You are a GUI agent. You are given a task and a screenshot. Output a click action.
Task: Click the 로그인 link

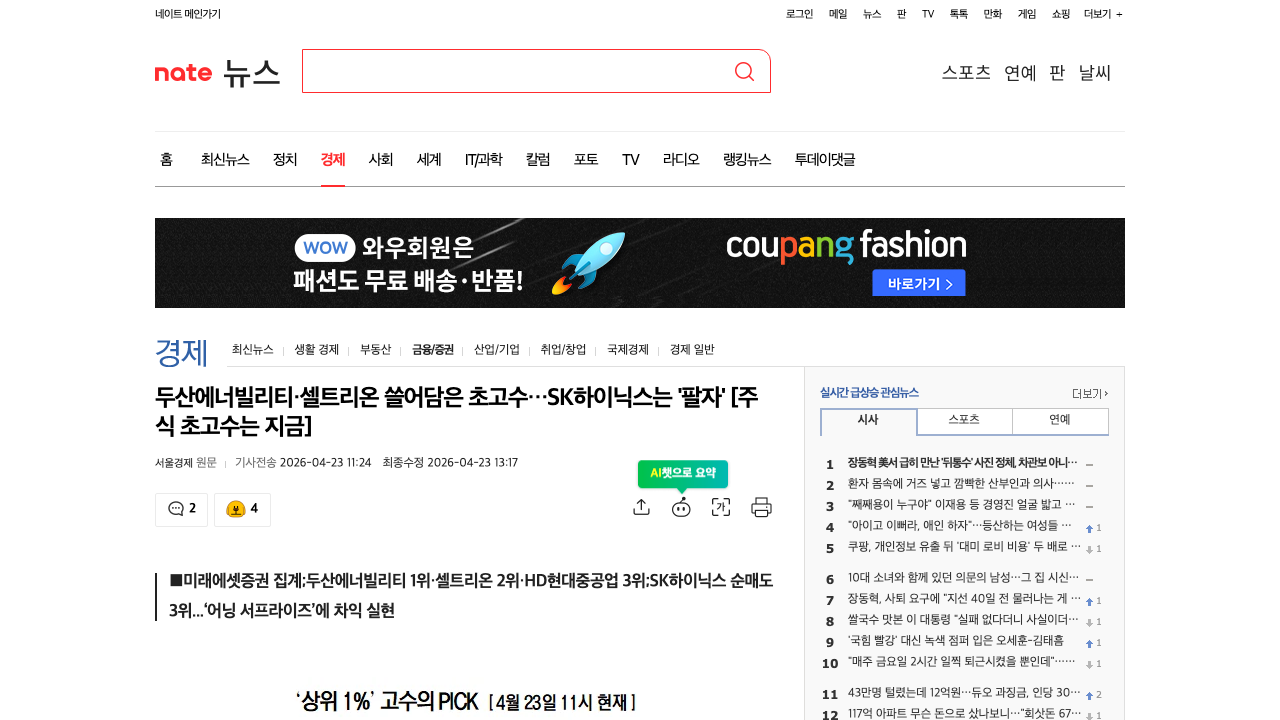coord(799,14)
